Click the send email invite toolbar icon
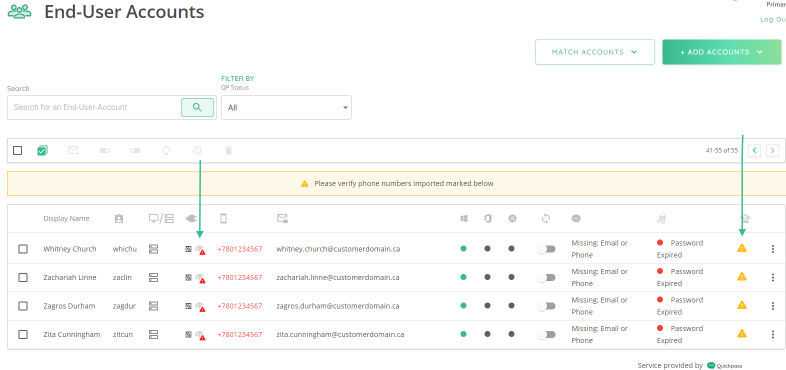Image resolution: width=786 pixels, height=370 pixels. tap(74, 150)
